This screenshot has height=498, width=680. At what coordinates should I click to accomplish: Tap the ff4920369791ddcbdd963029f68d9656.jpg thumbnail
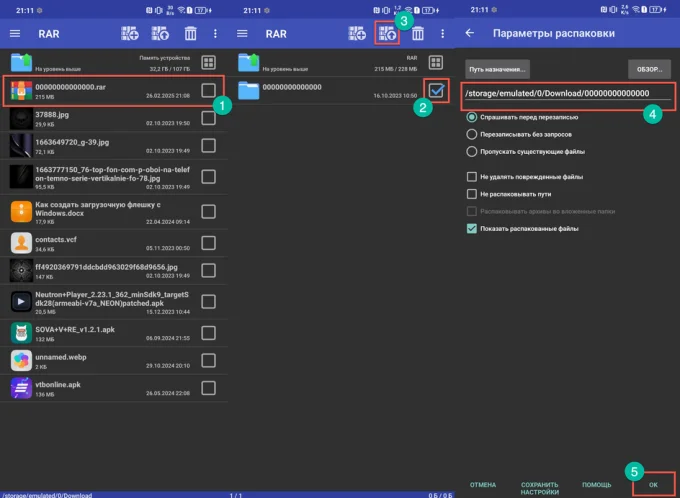click(x=21, y=270)
